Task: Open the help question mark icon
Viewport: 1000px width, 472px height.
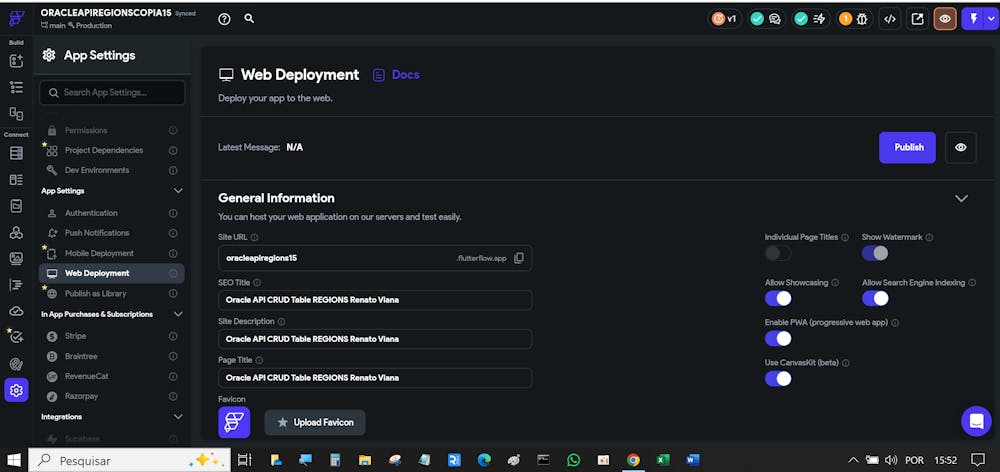Action: (224, 18)
